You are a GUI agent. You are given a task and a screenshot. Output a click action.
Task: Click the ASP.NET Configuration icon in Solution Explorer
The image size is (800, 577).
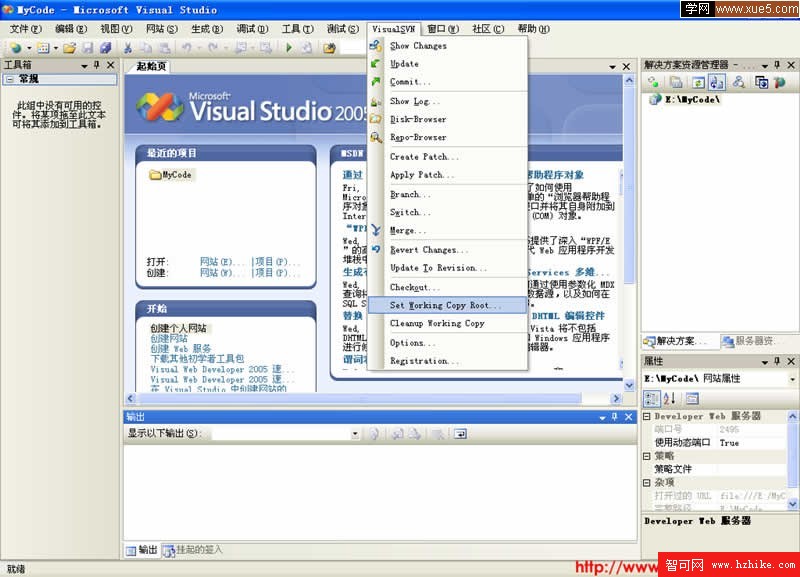tap(779, 82)
